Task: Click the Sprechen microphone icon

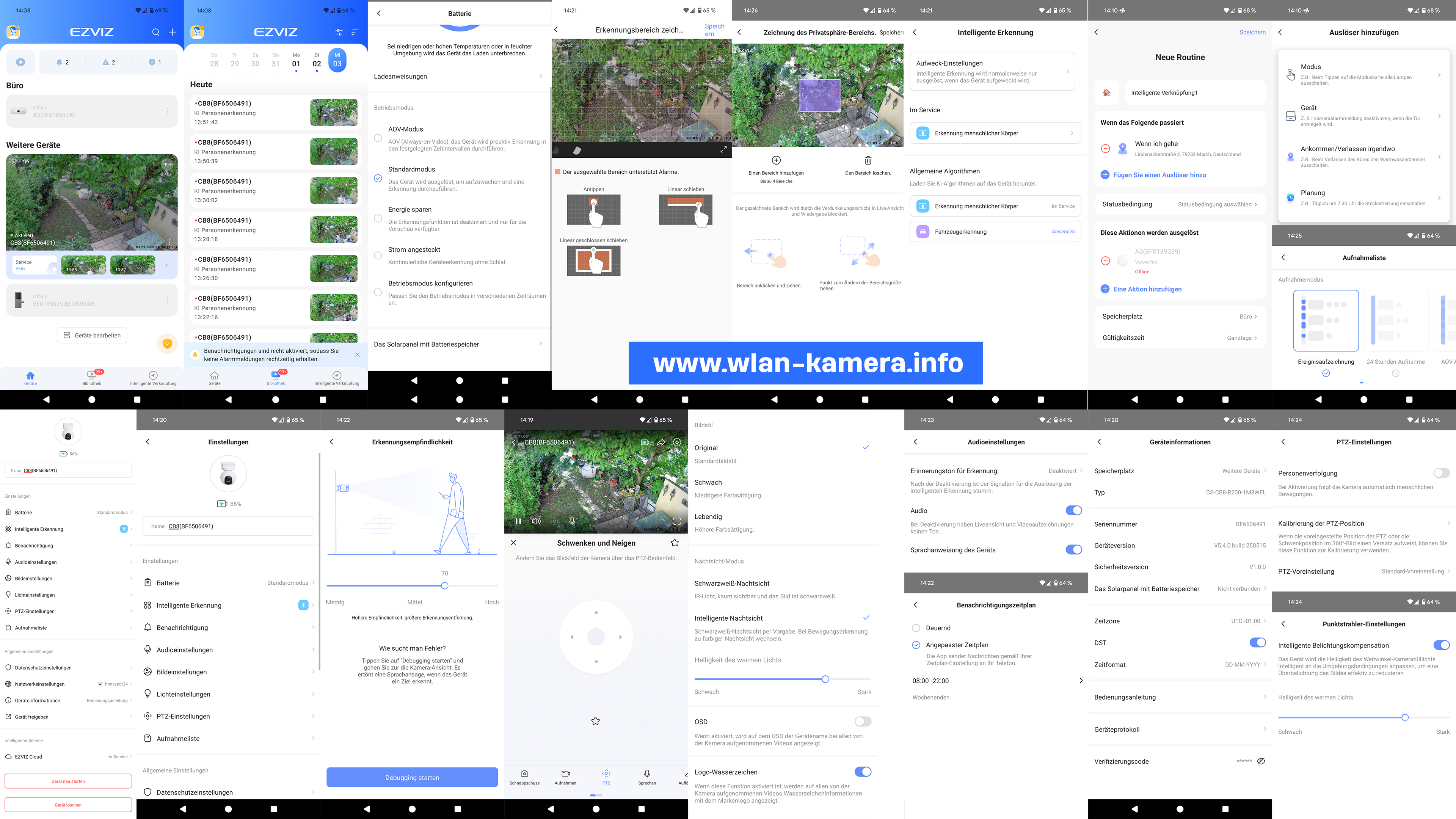Action: 646,773
